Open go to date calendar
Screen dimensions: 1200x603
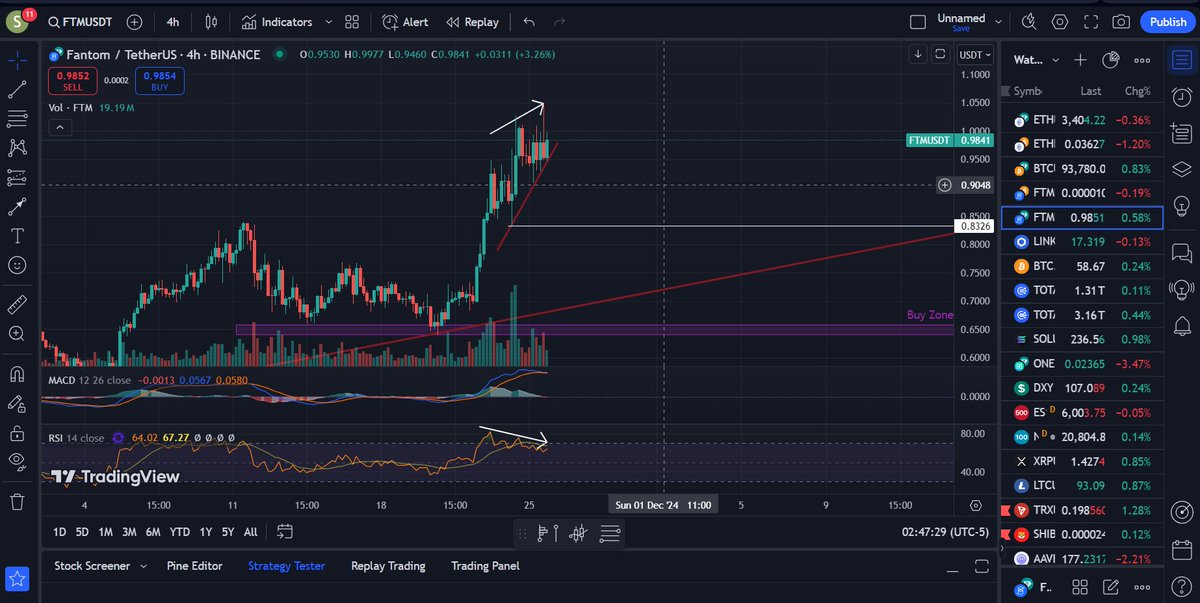pyautogui.click(x=285, y=532)
